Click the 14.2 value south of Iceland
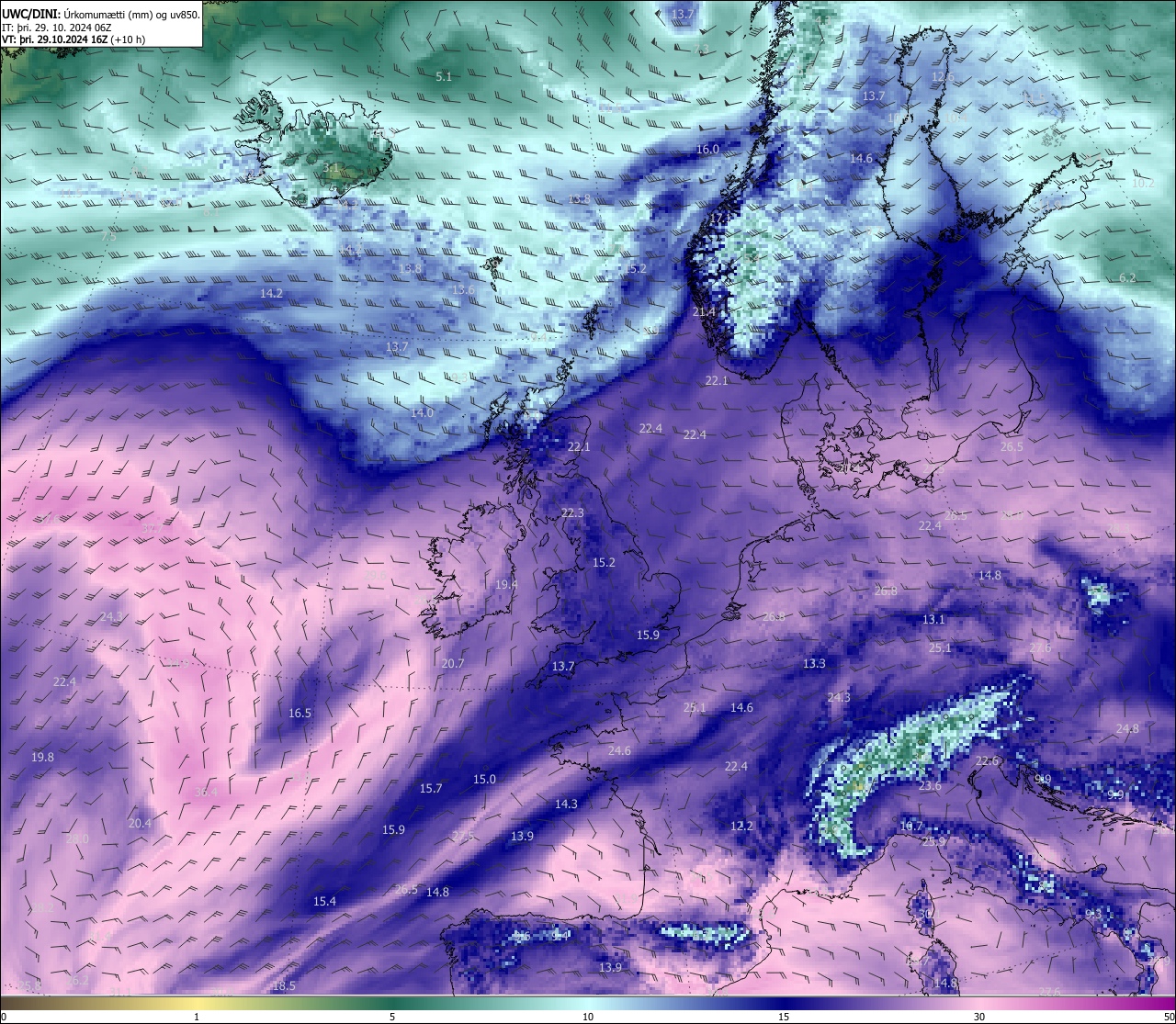This screenshot has width=1176, height=1024. (271, 294)
